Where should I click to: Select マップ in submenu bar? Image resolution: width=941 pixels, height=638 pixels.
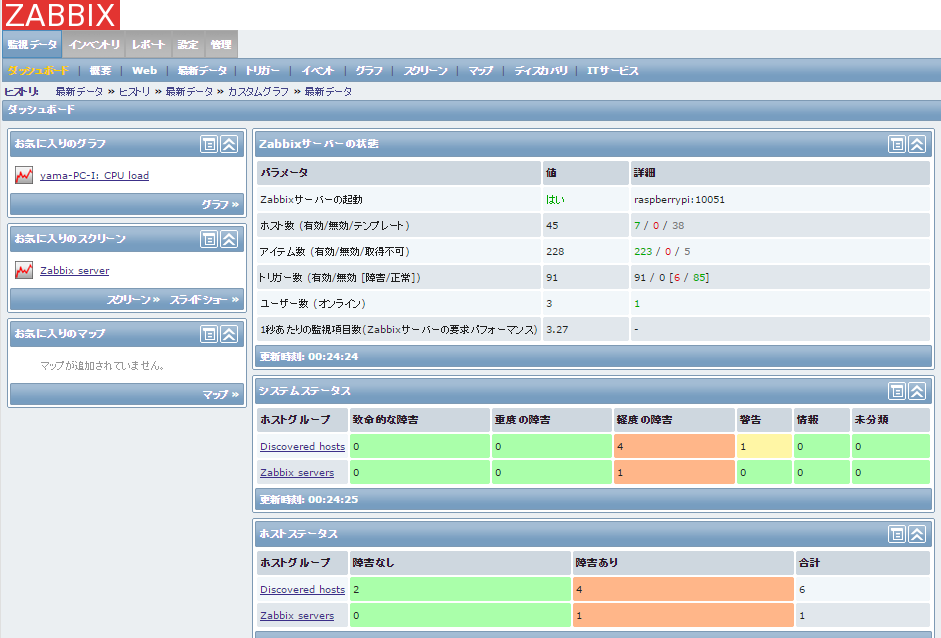point(481,71)
